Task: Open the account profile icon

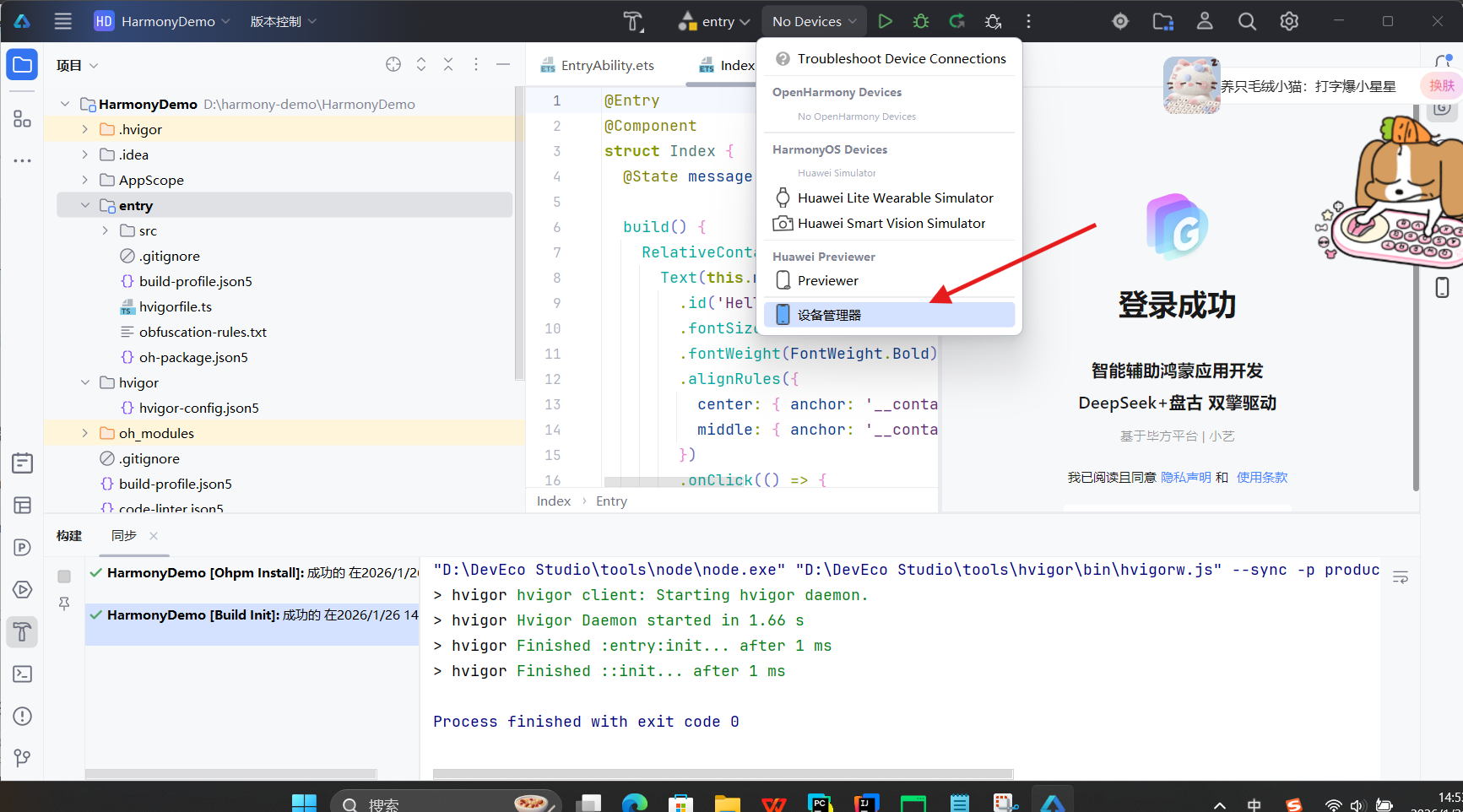Action: click(1205, 21)
